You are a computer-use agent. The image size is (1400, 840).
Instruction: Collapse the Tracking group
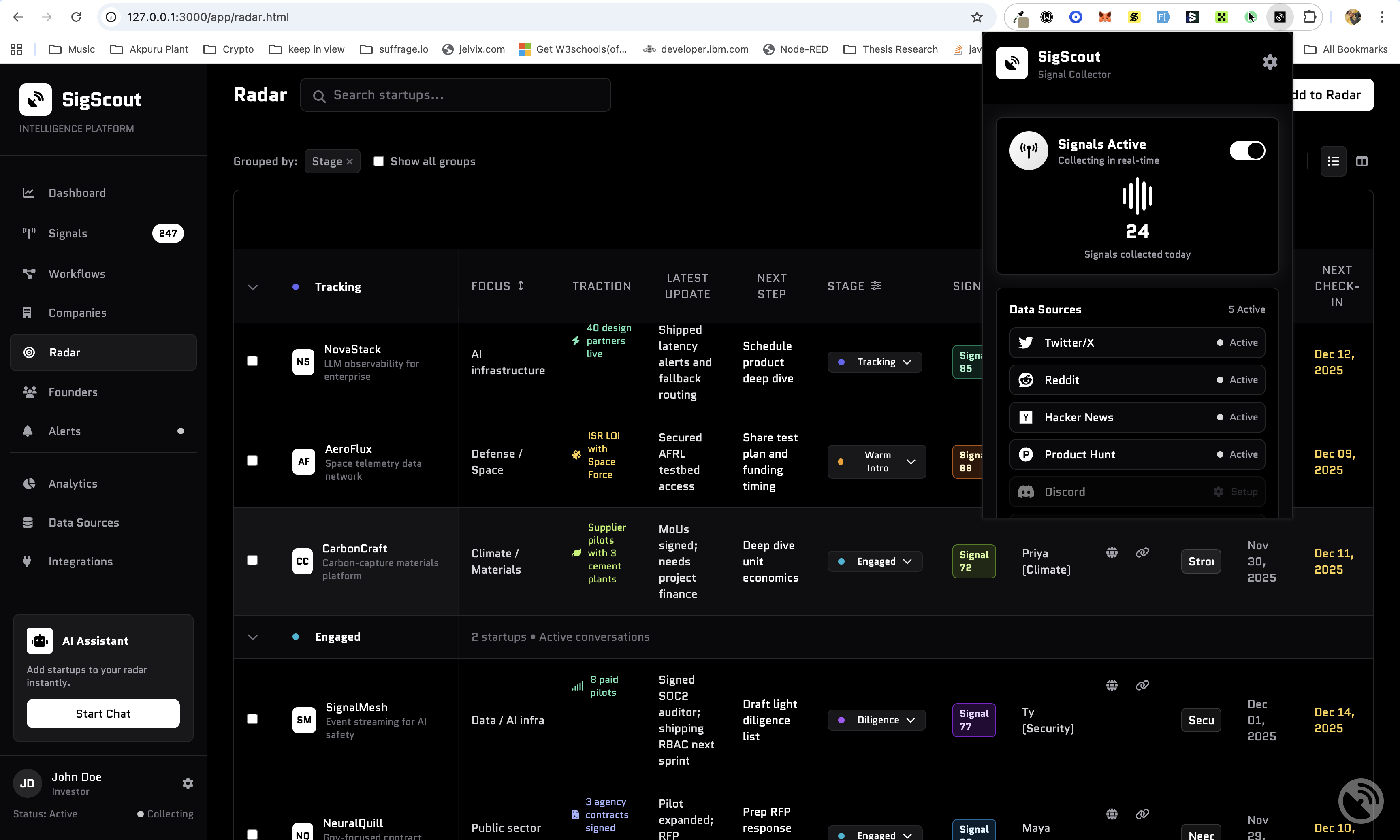[252, 287]
